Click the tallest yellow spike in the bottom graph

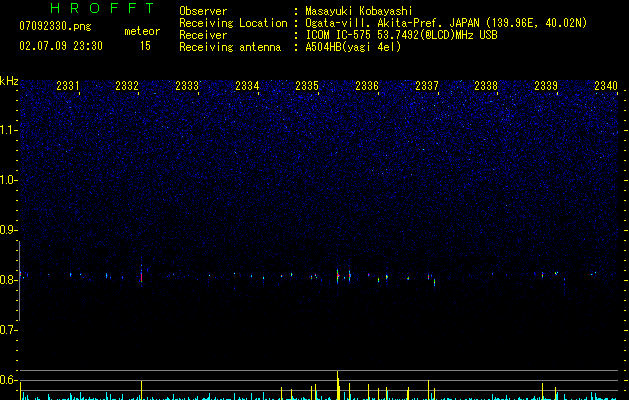pyautogui.click(x=338, y=385)
